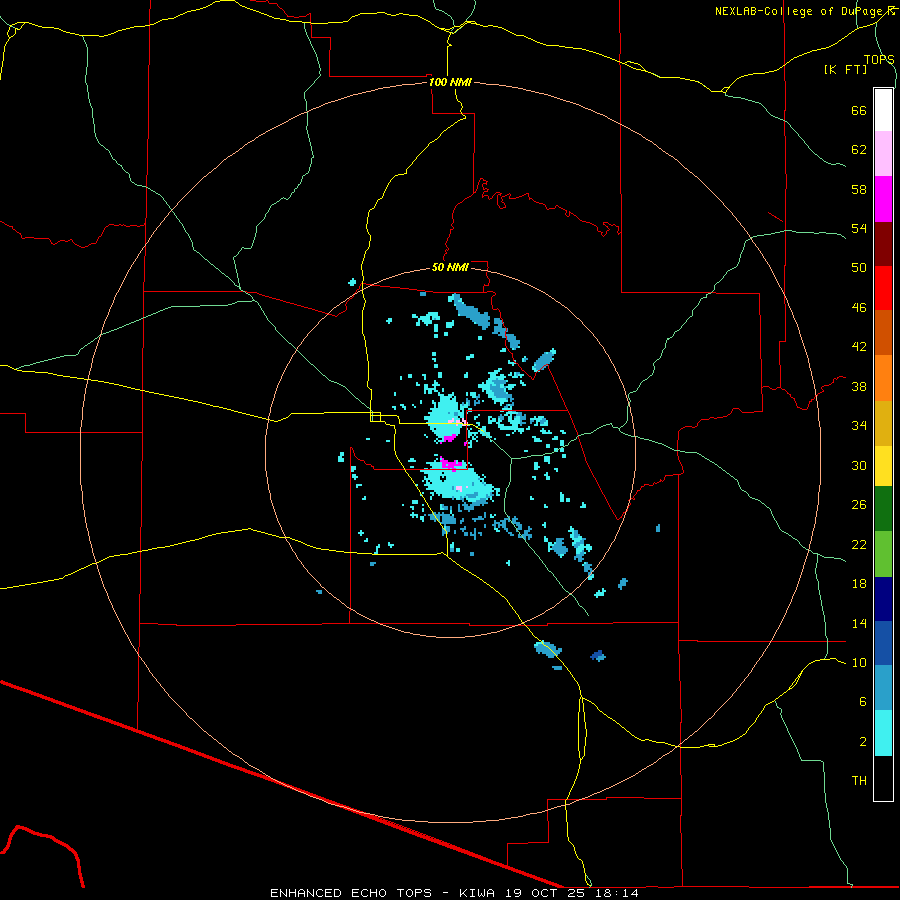
Task: Click the steel blue 6 kft swatch
Action: pos(883,687)
